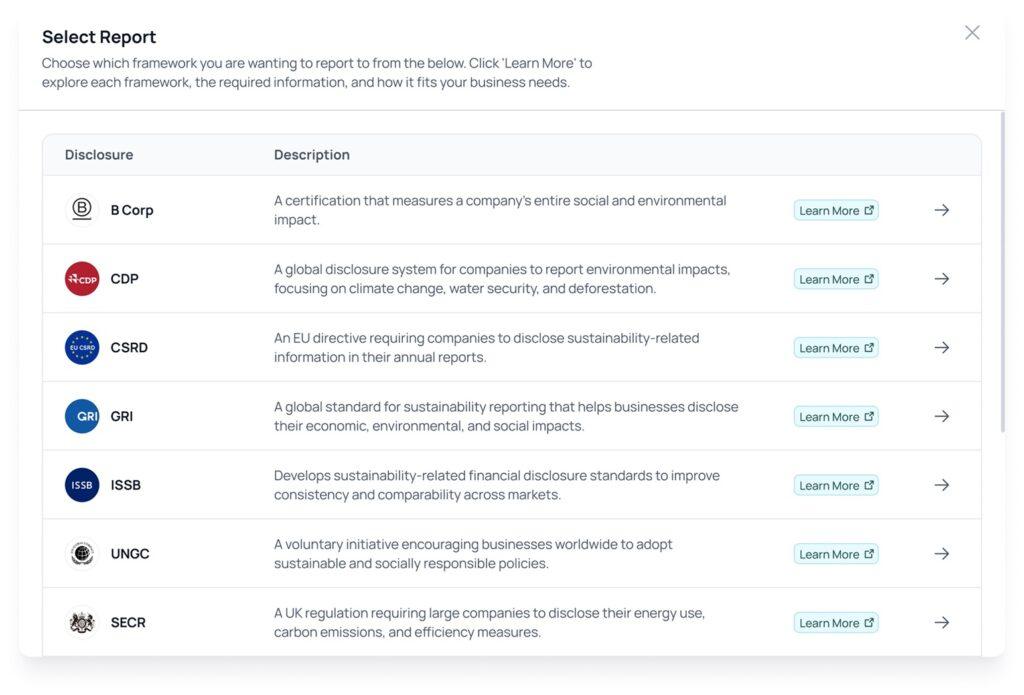Select B Corp using its arrow icon
The height and width of the screenshot is (695, 1024).
click(941, 210)
